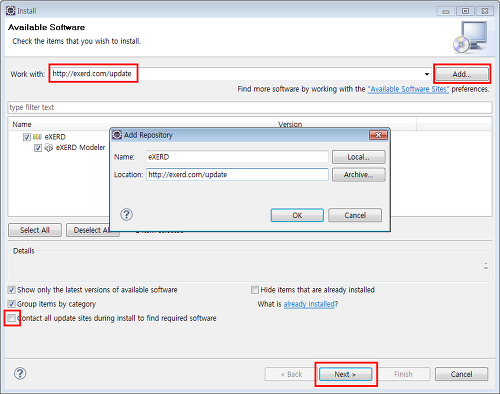Open Available Software Sites preferences link
The image size is (500, 394).
pyautogui.click(x=408, y=89)
